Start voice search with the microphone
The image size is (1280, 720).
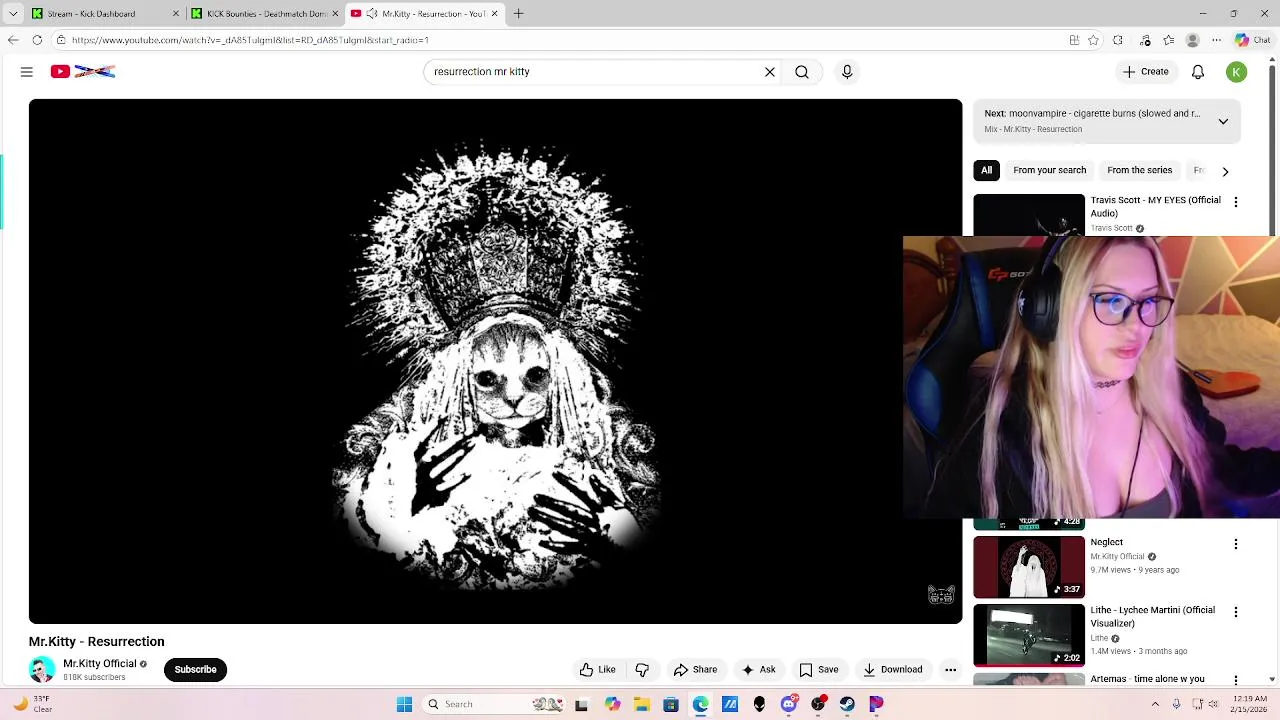click(847, 72)
